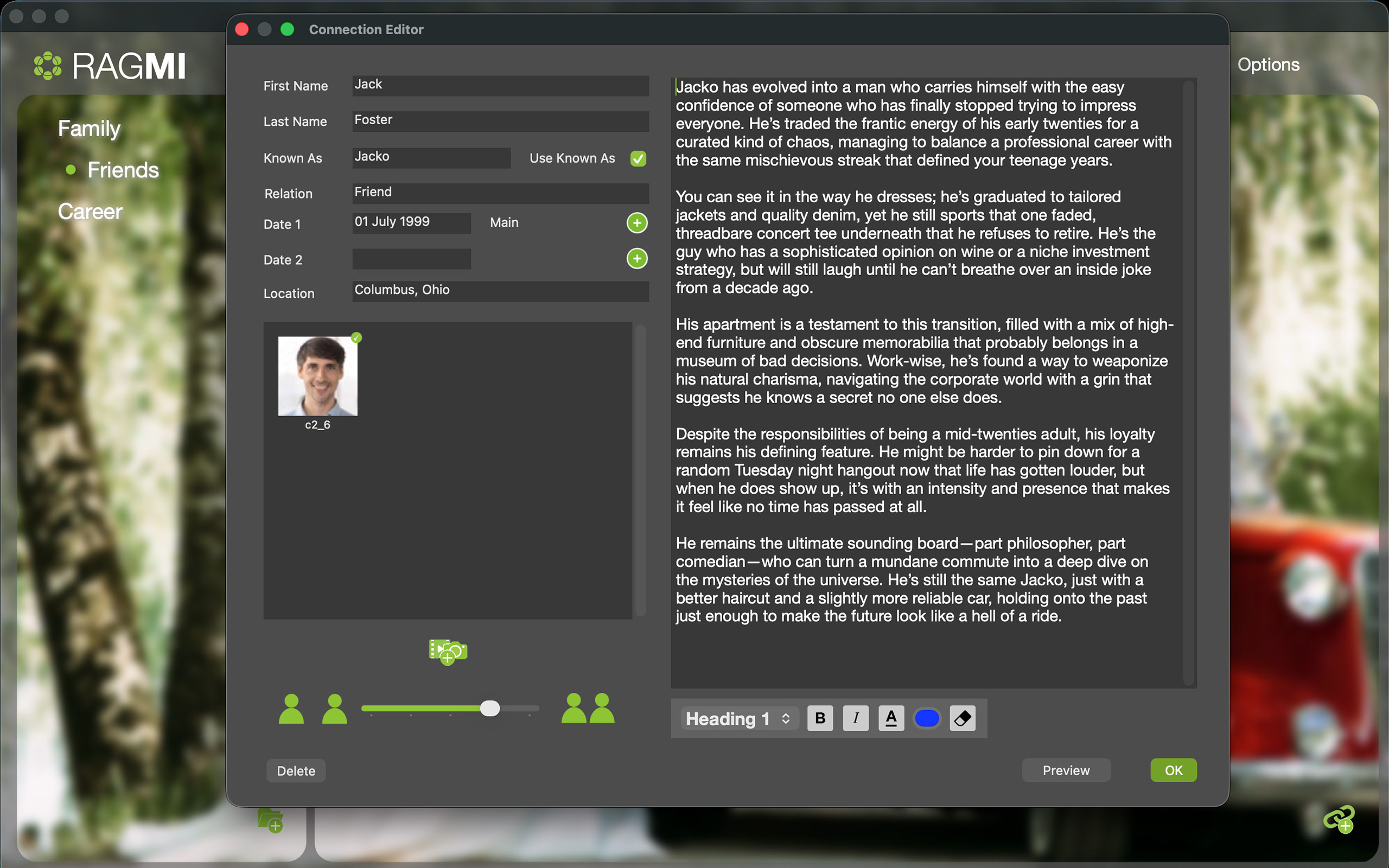The width and height of the screenshot is (1389, 868).
Task: Click the Last Name field containing Foster
Action: tap(500, 120)
